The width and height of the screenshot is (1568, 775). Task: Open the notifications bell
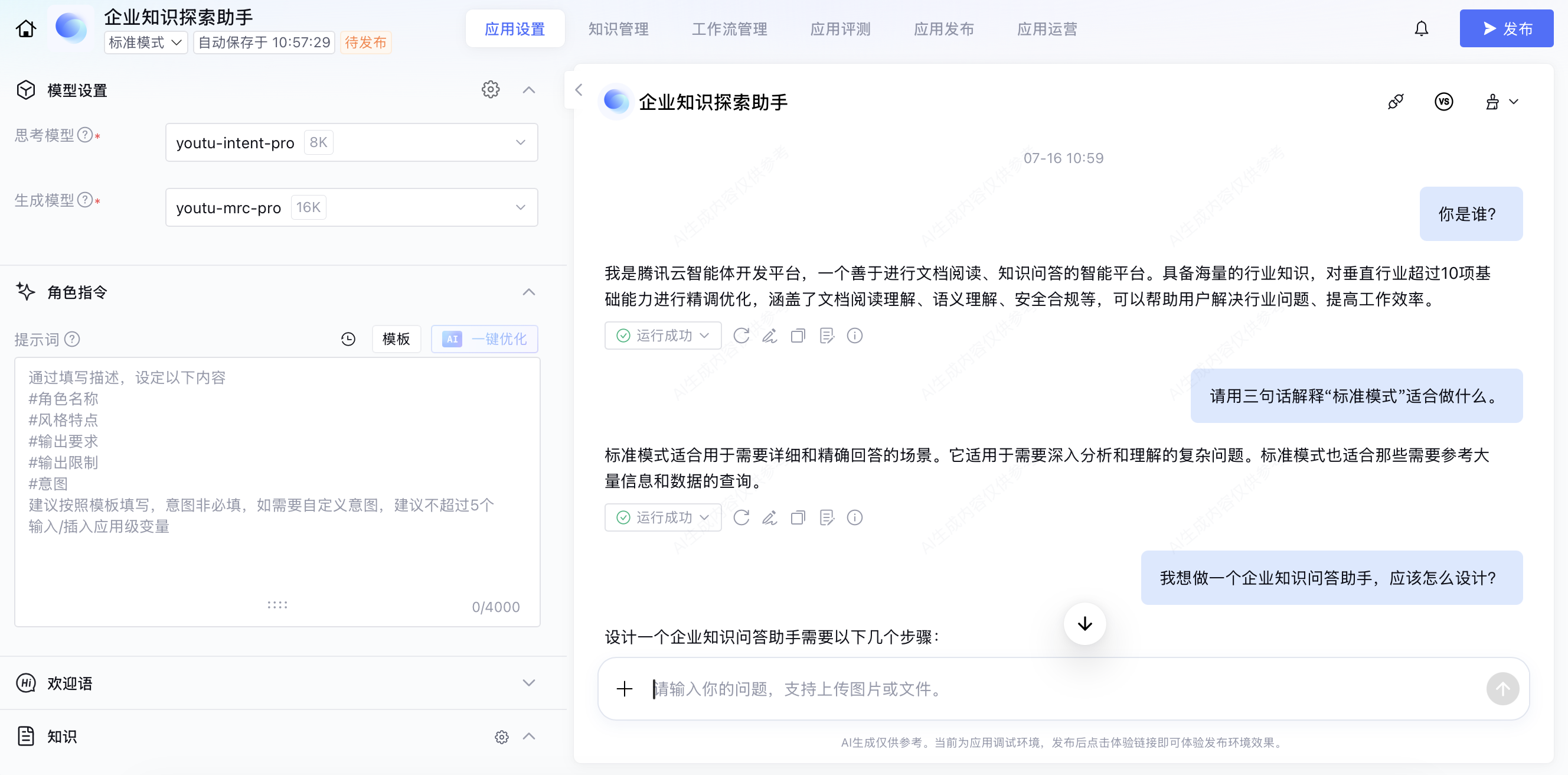(x=1422, y=28)
